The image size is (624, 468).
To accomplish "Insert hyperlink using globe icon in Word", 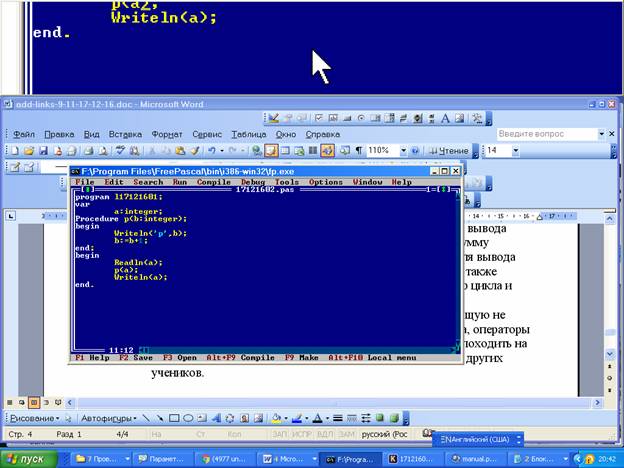I will point(257,151).
